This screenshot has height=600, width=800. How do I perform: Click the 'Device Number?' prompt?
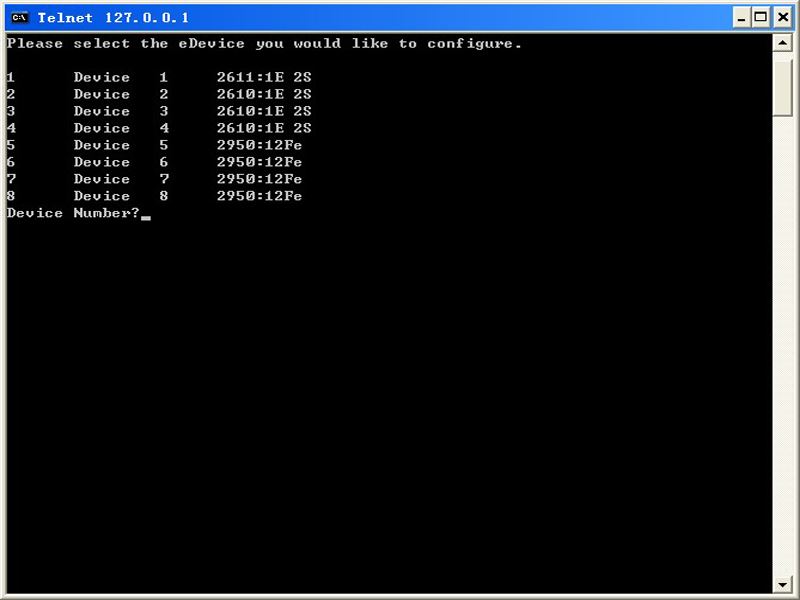coord(73,213)
